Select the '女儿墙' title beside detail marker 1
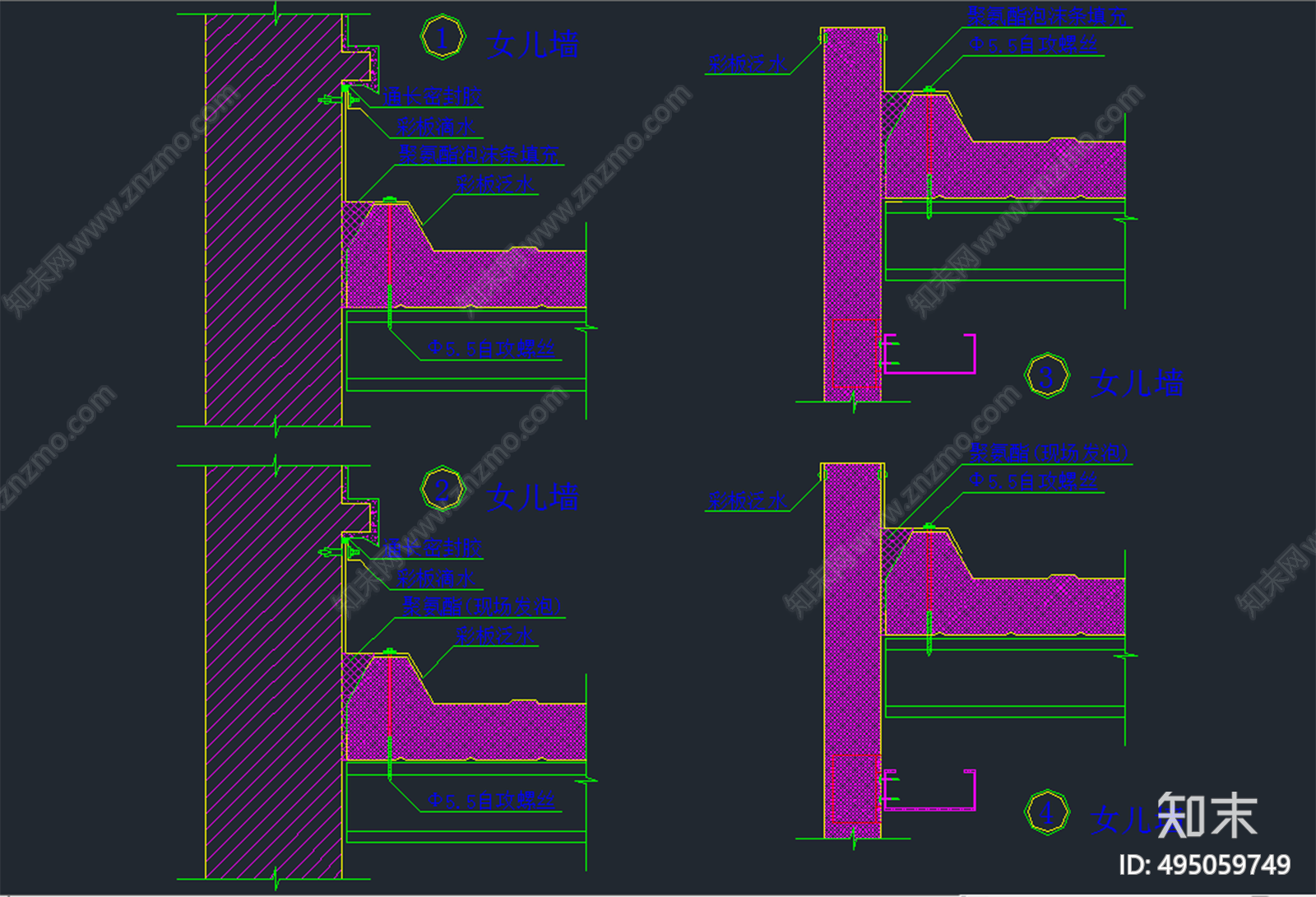This screenshot has width=1316, height=897. 532,44
